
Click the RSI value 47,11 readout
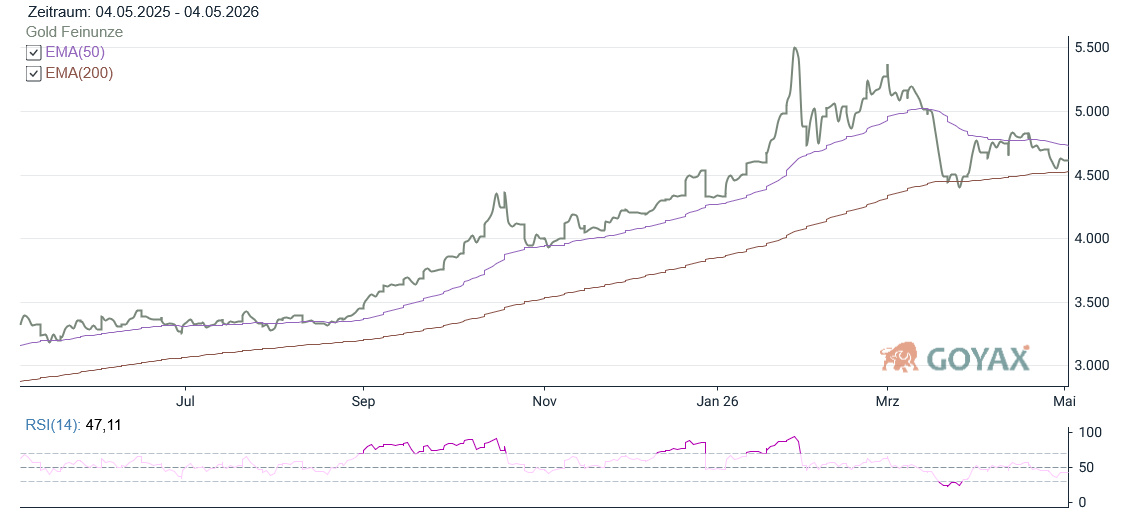coord(102,425)
